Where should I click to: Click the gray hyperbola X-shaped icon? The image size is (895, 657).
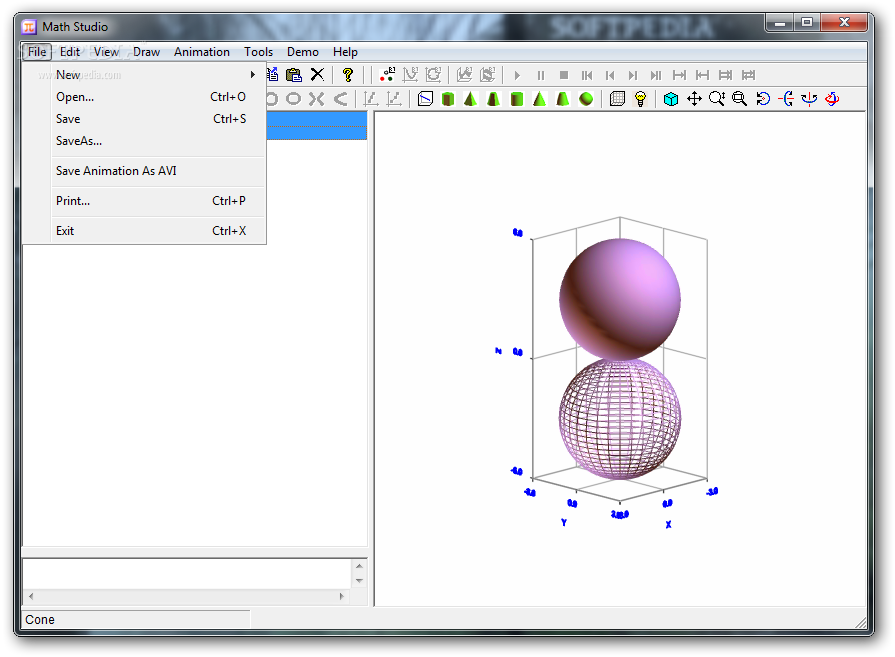point(317,99)
